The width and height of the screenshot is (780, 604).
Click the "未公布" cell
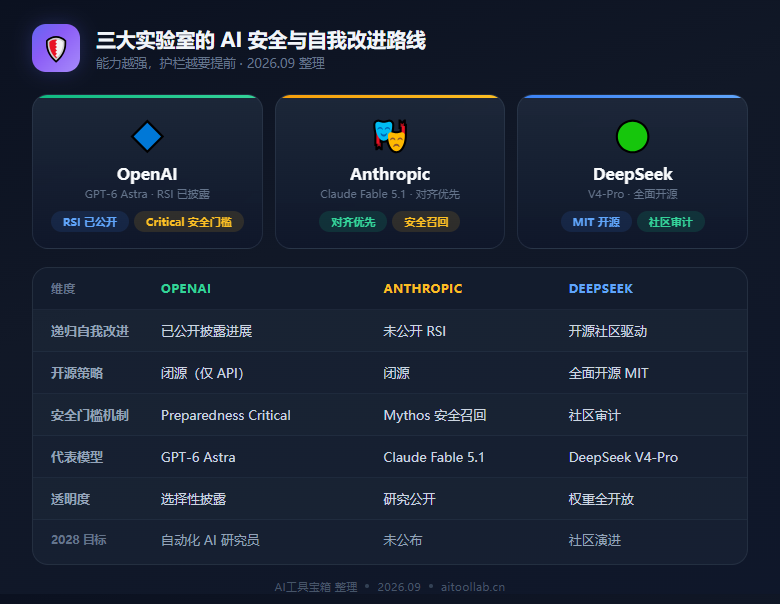coord(403,540)
